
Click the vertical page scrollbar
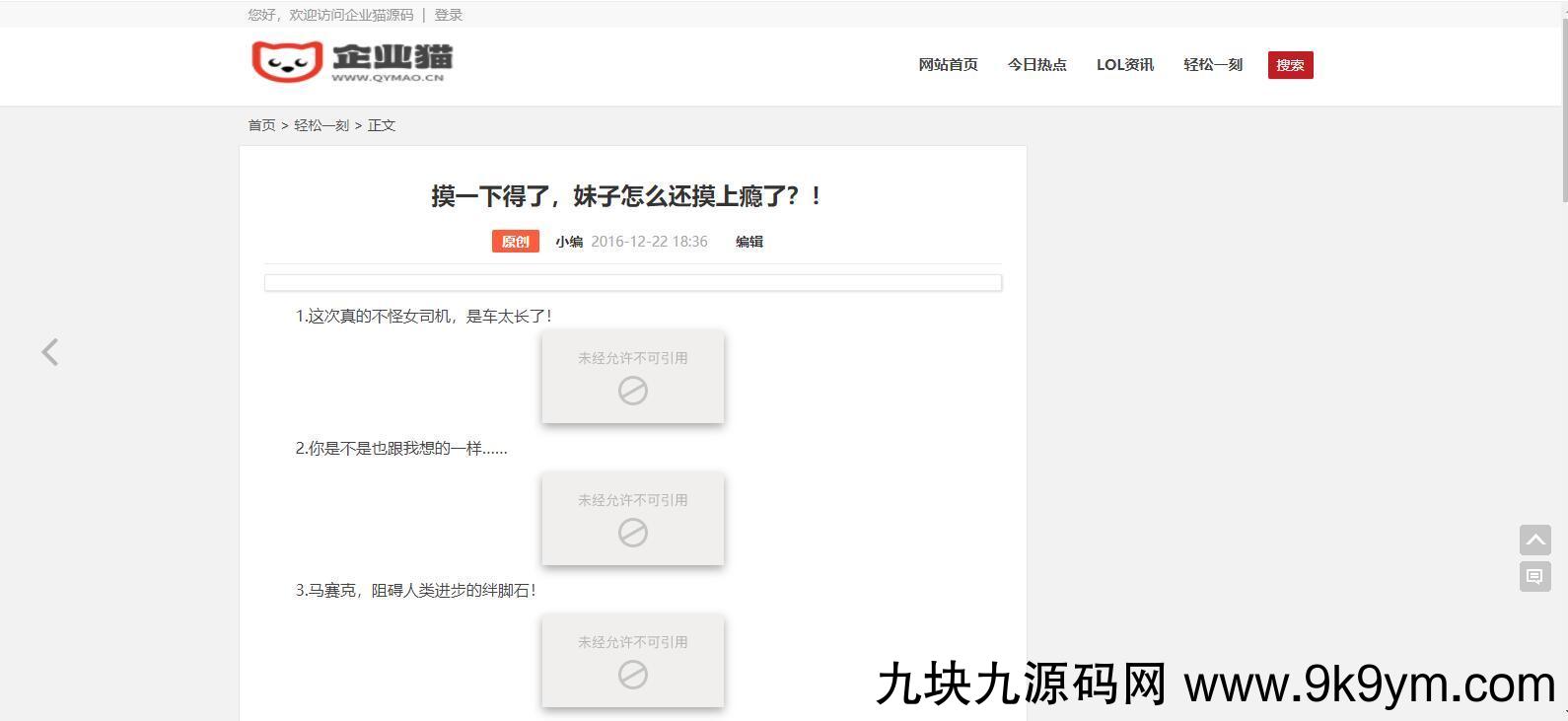1563,99
